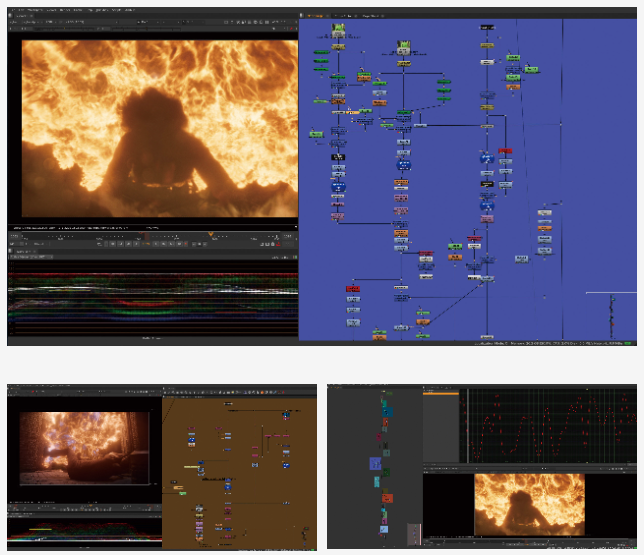Open the scope type dropdown above the waveform

point(32,257)
